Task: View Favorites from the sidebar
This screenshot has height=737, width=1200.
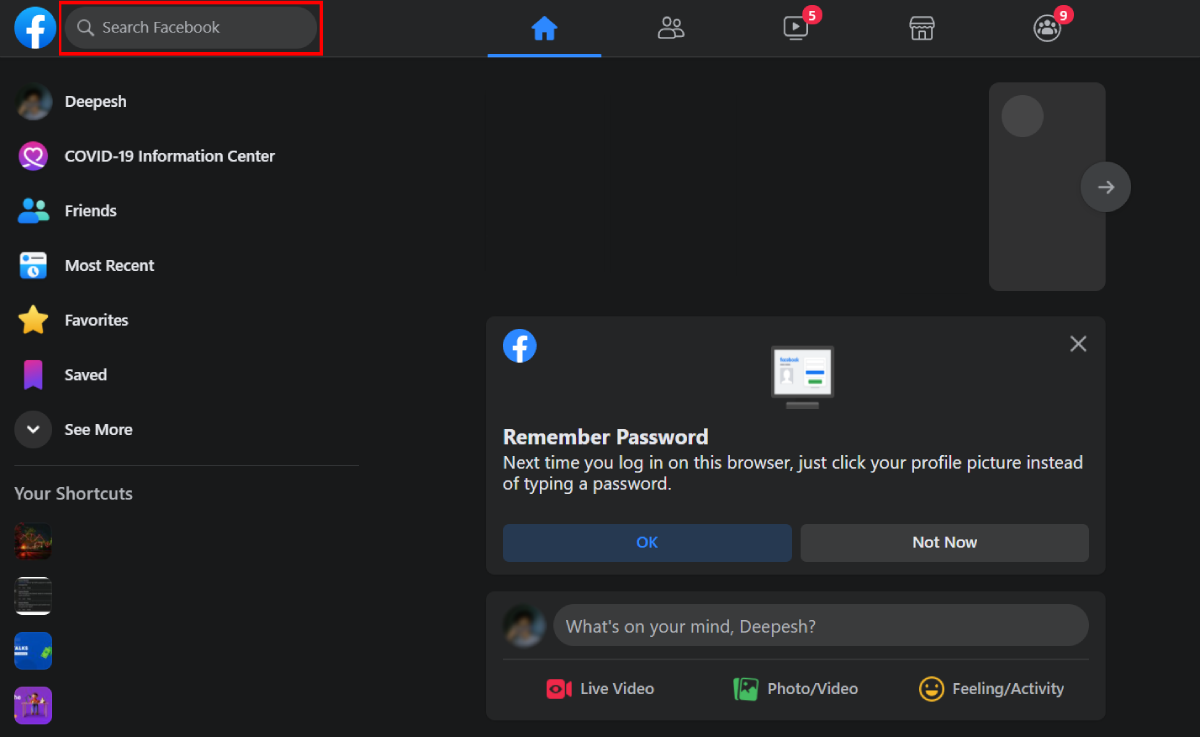Action: tap(96, 320)
